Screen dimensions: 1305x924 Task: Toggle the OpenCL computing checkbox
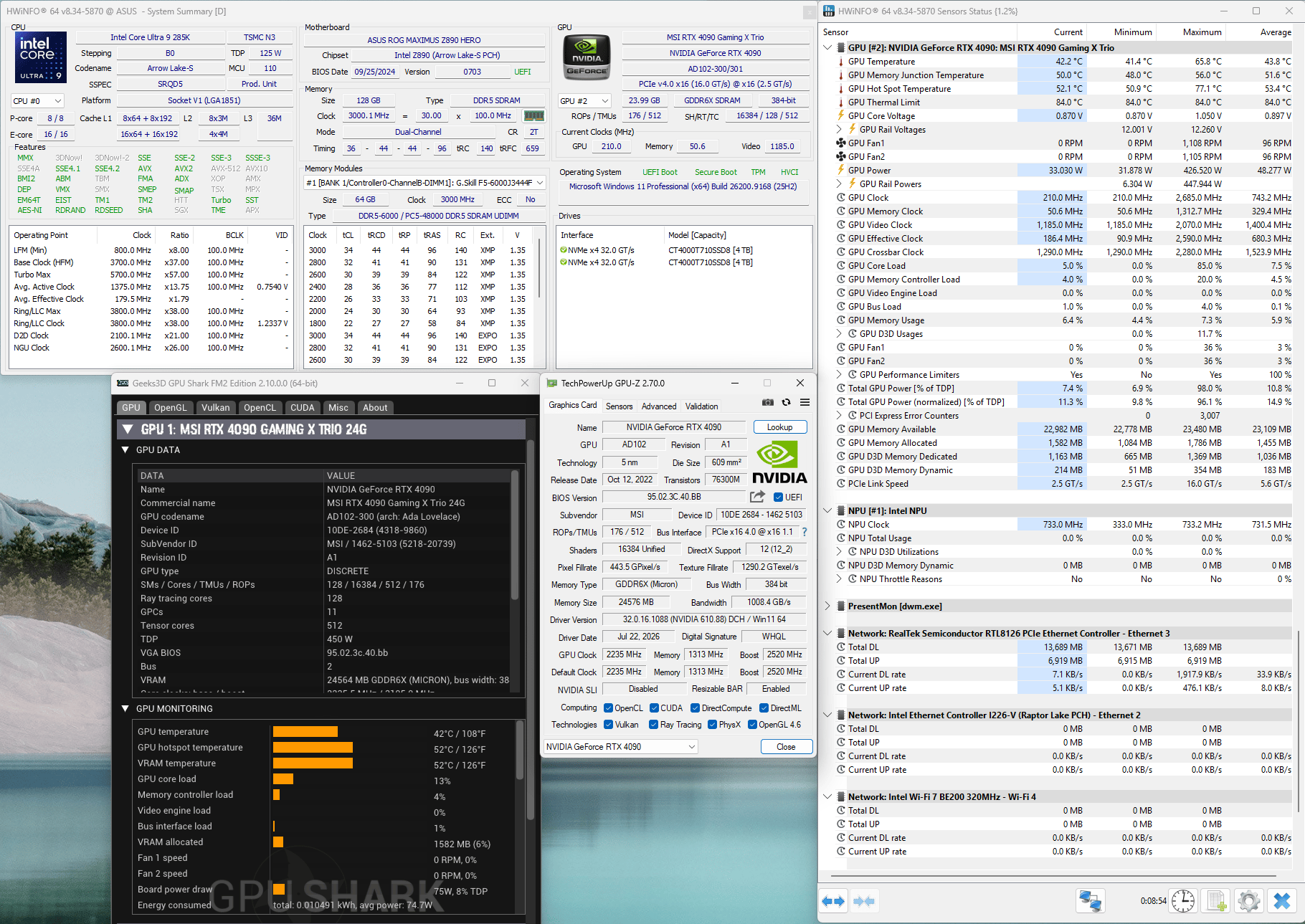click(608, 708)
